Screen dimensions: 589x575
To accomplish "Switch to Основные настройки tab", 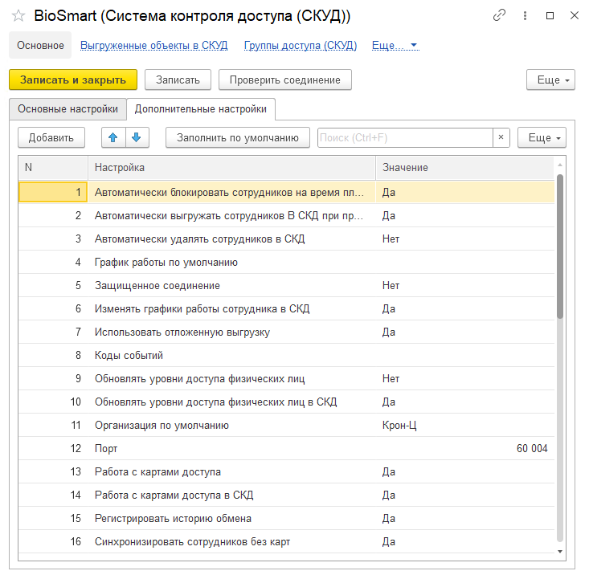I will [68, 109].
